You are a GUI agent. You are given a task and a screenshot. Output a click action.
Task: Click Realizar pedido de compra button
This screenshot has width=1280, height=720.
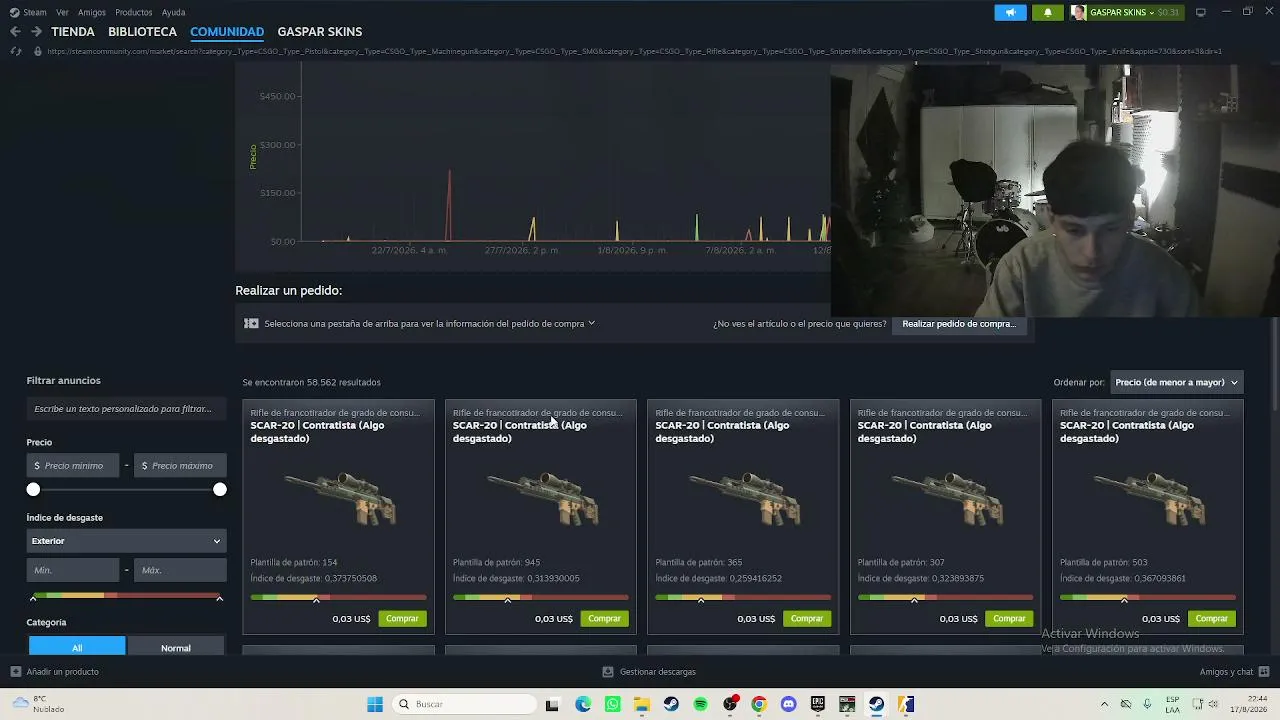[x=958, y=324]
